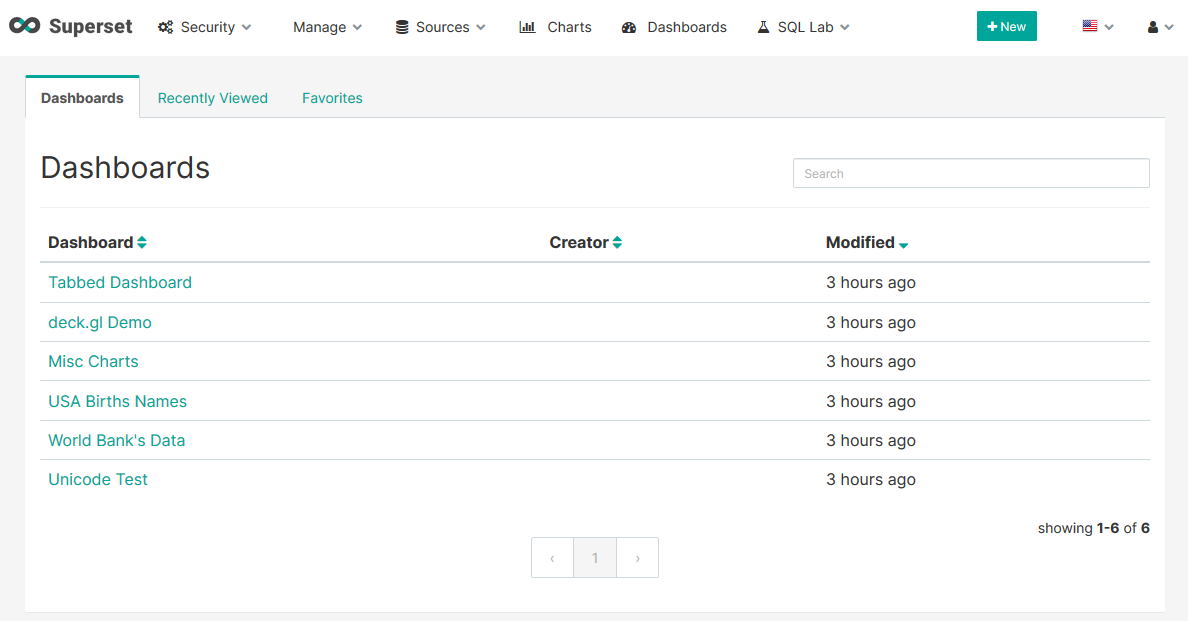
Task: Open the user profile icon menu
Action: pos(1160,27)
